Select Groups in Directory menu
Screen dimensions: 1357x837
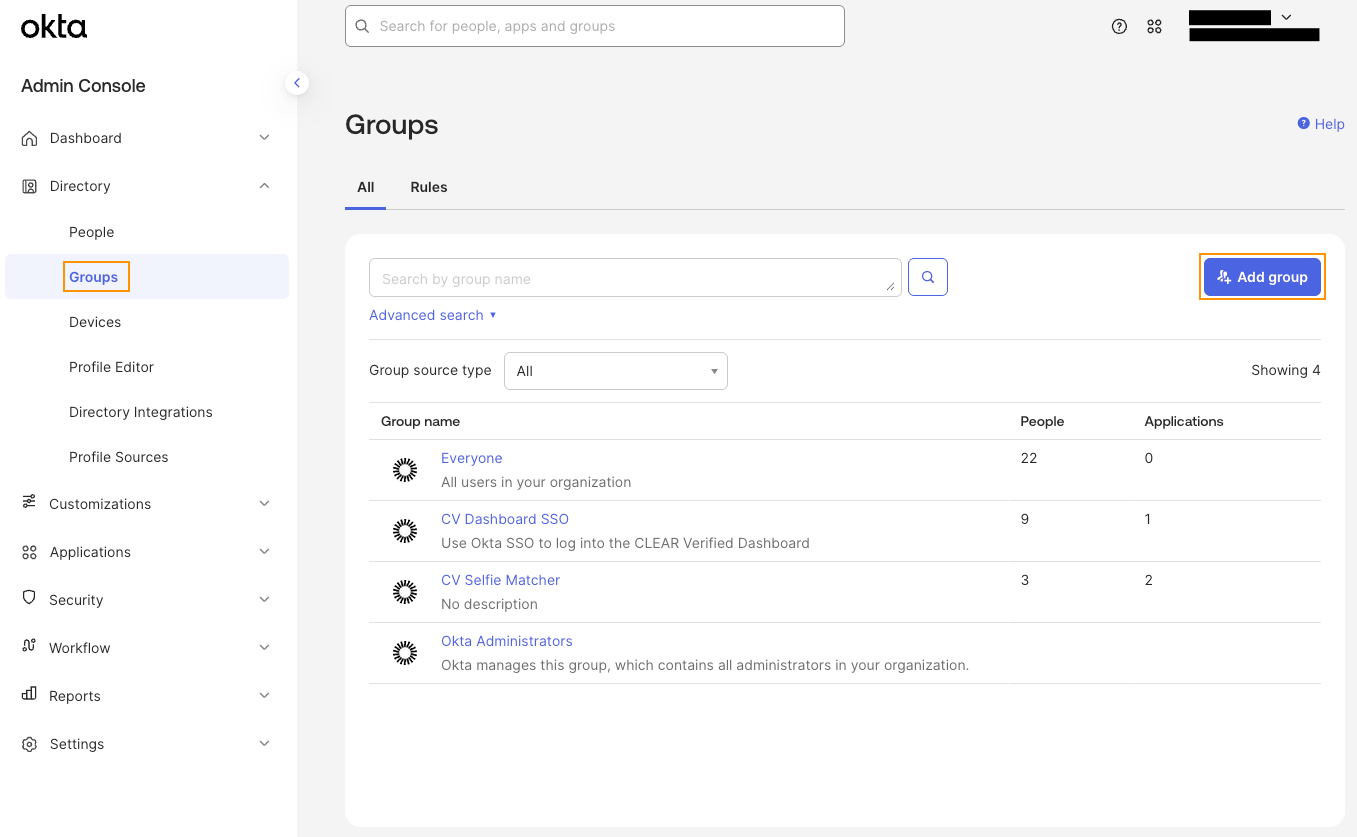pos(94,277)
